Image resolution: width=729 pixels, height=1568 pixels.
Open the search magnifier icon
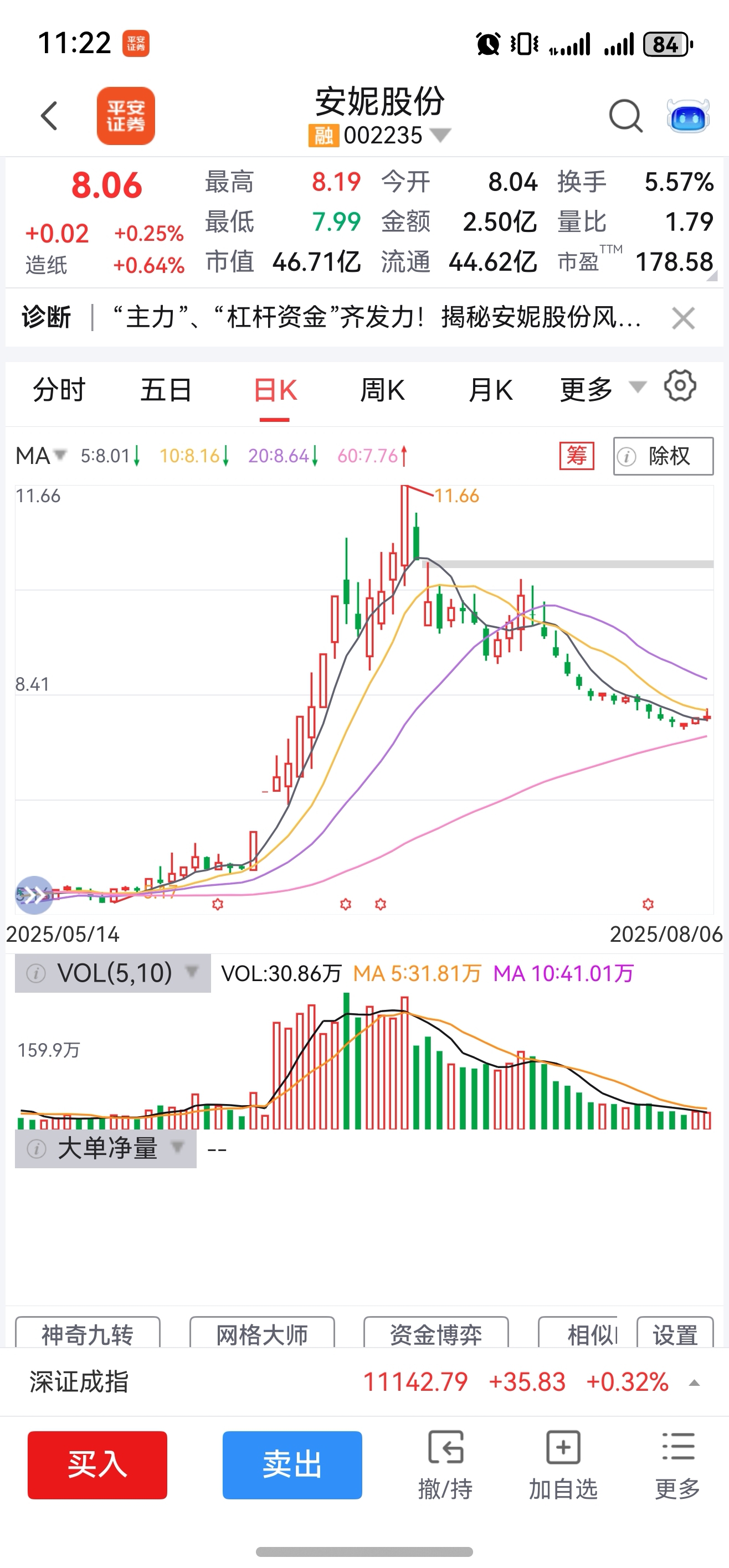coord(625,116)
